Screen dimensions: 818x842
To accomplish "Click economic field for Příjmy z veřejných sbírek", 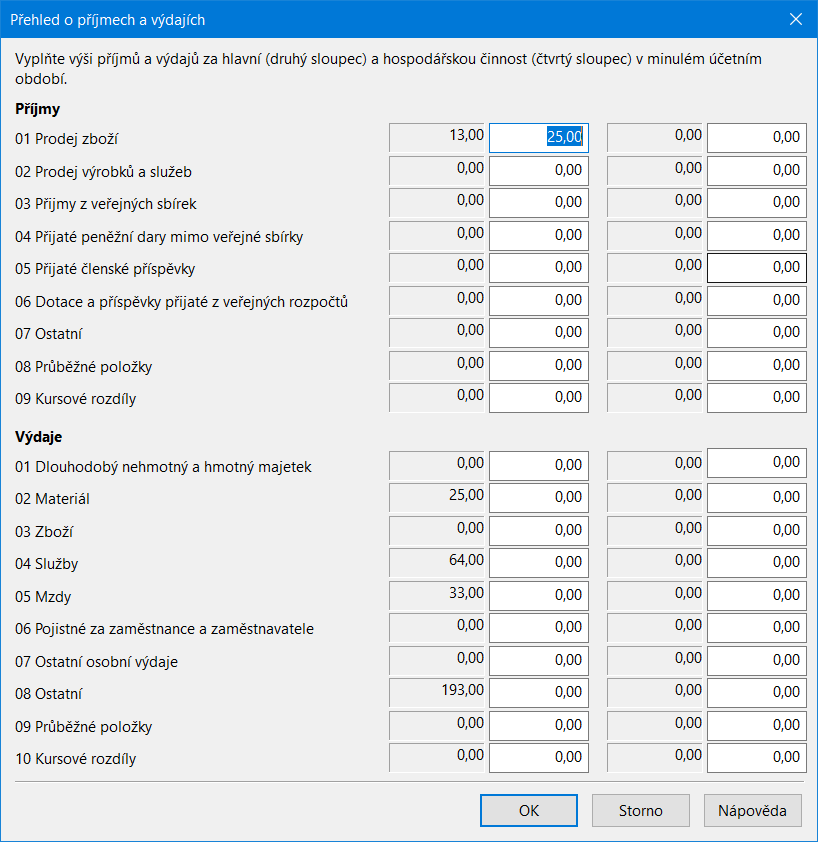I will point(757,203).
